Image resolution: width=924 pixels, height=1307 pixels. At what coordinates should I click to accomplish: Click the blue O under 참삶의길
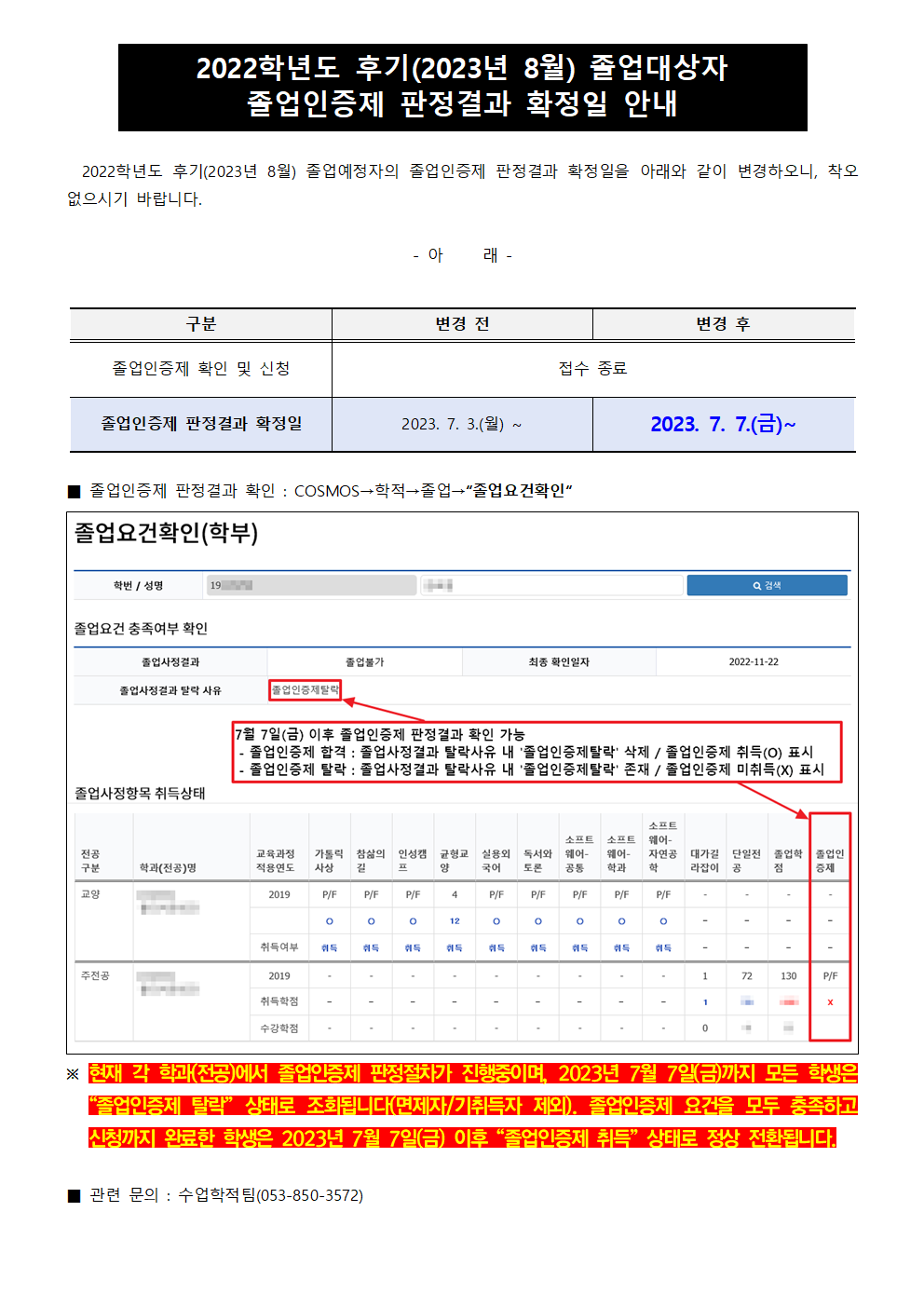point(371,921)
